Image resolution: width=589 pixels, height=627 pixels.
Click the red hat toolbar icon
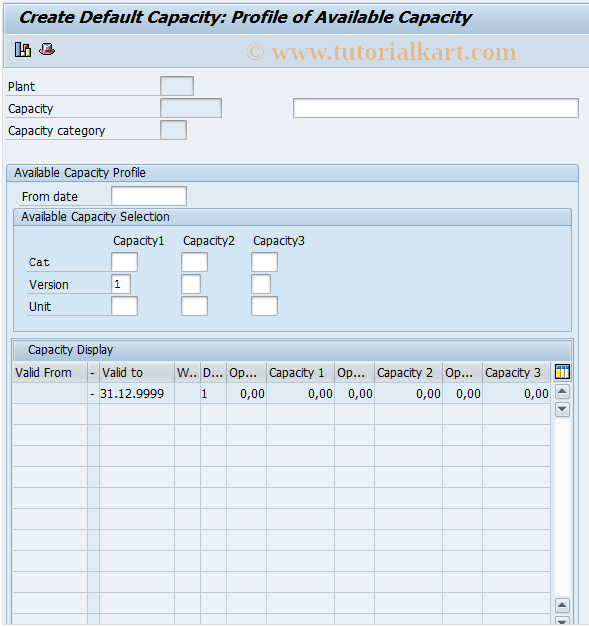coord(47,50)
